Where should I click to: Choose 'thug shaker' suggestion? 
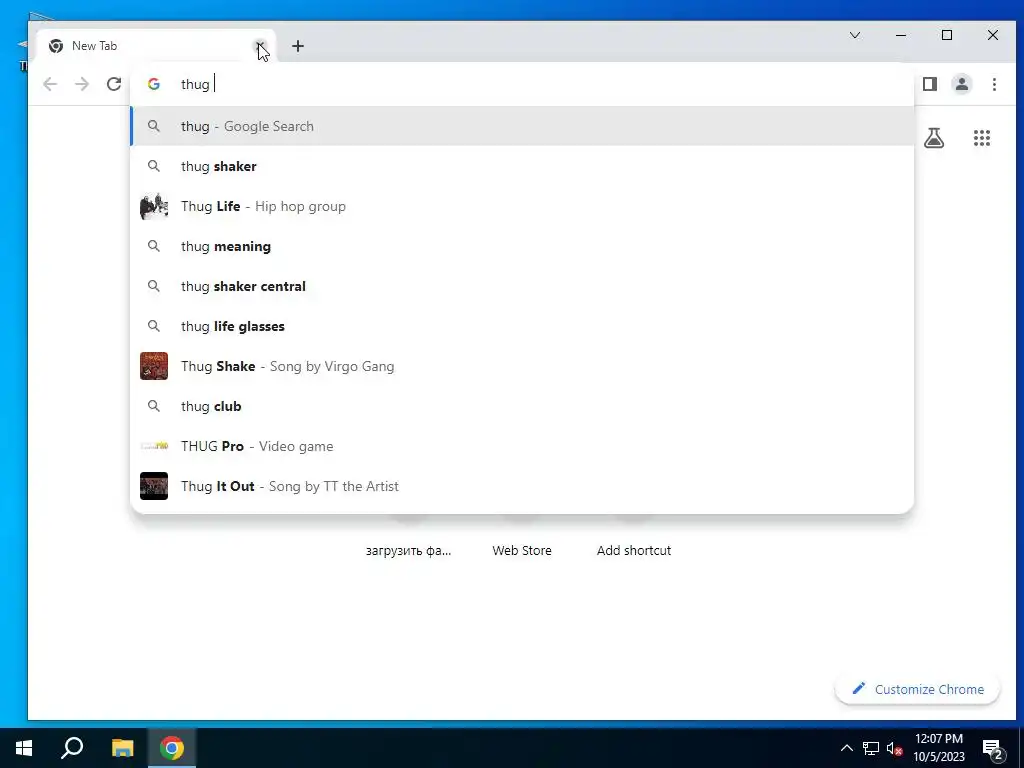click(x=522, y=167)
